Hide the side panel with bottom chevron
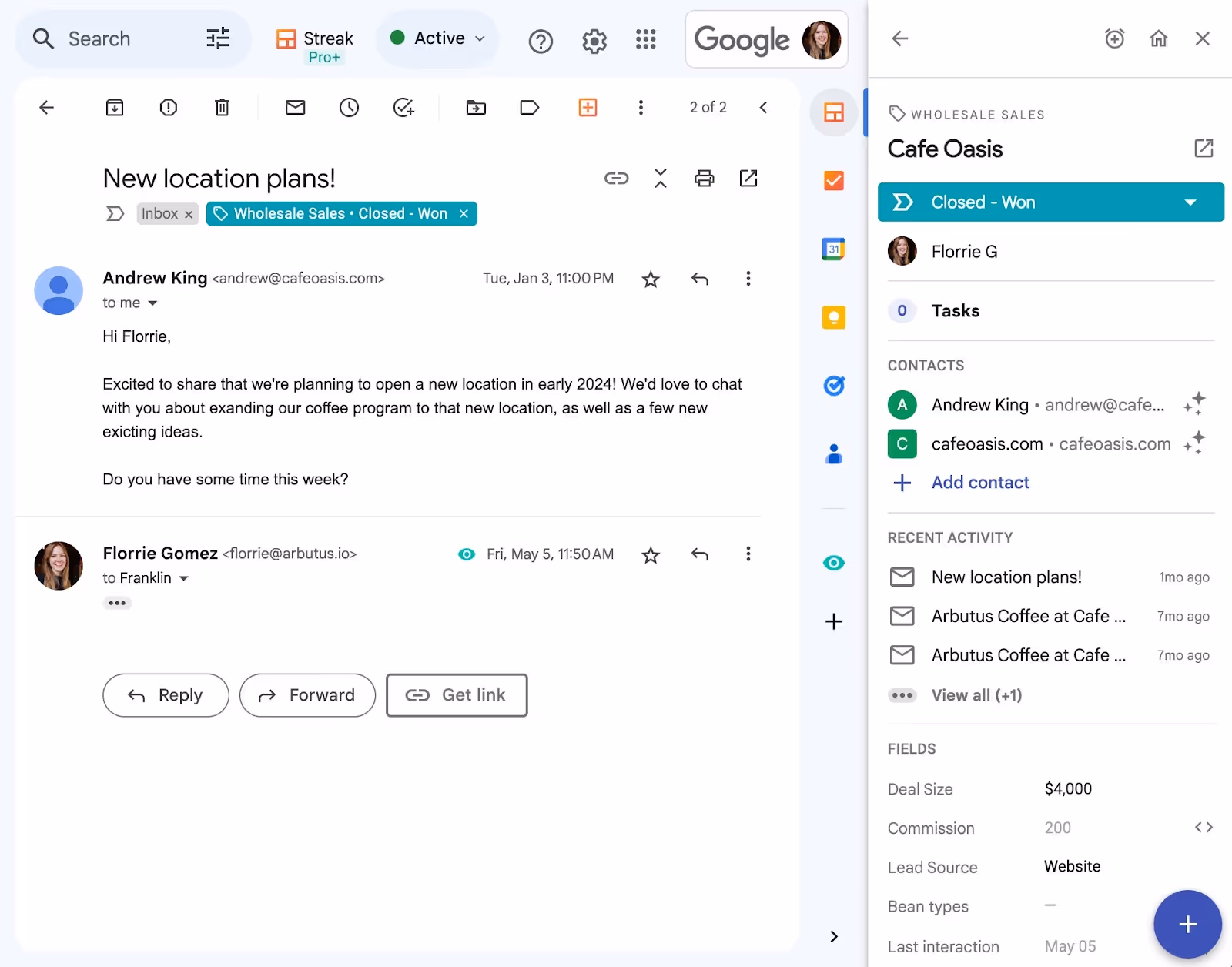Screen dimensions: 1232x967 [834, 936]
